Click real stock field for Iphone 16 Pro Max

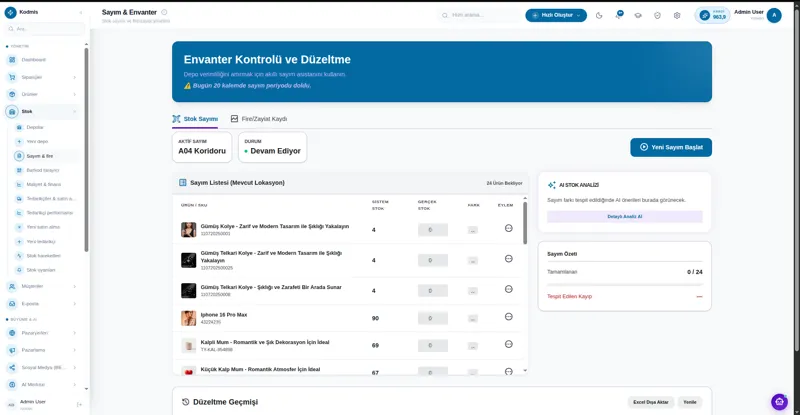(x=433, y=318)
